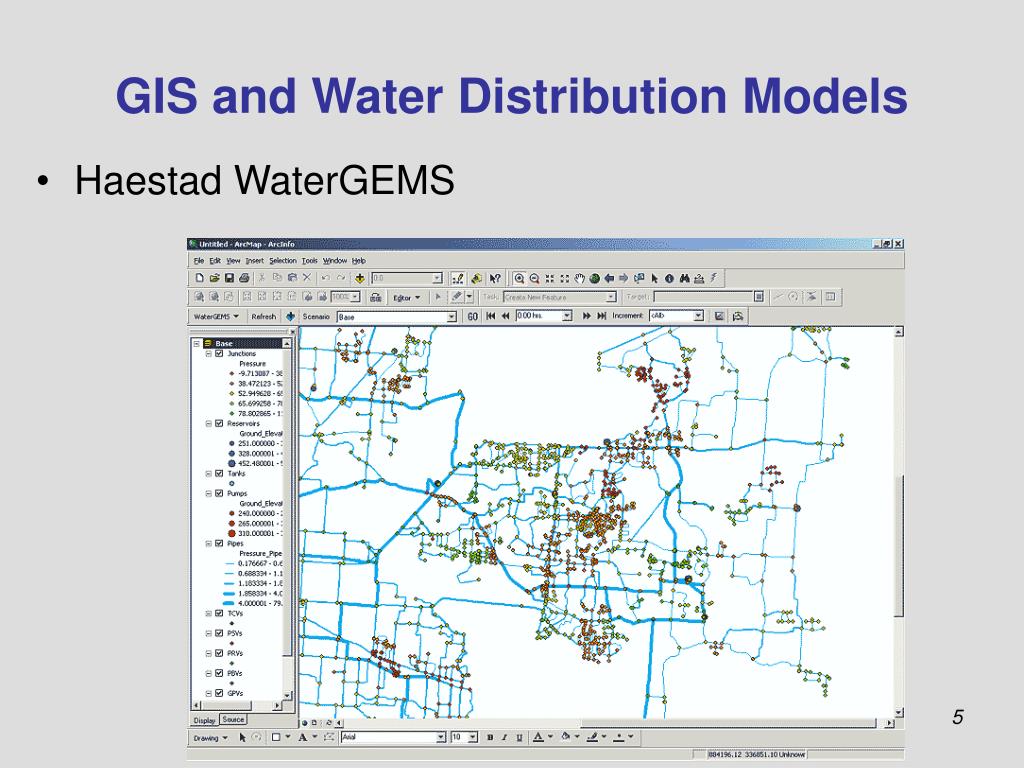The image size is (1024, 768).
Task: Go to next extent arrow
Action: point(624,279)
